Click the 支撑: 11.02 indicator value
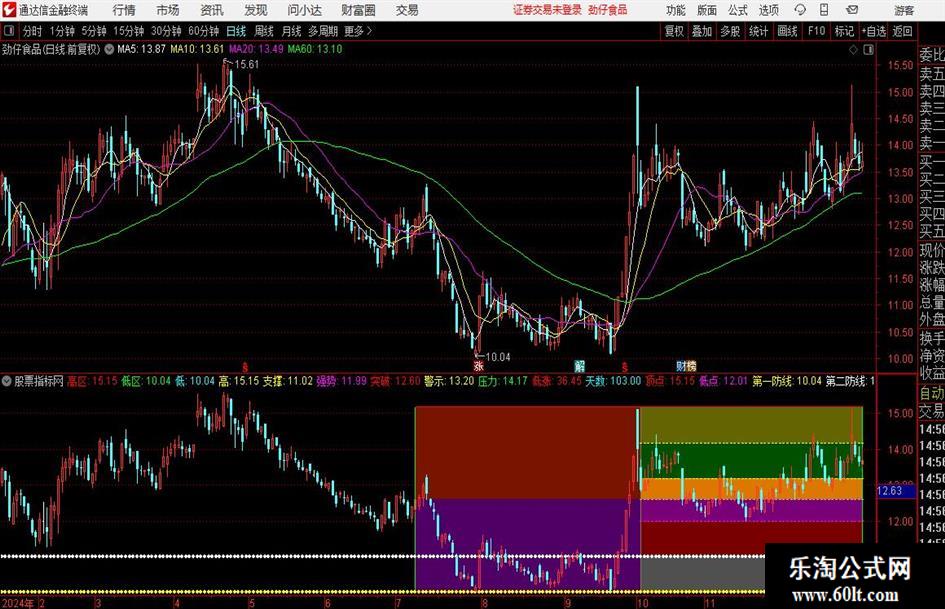945x609 pixels. click(287, 381)
